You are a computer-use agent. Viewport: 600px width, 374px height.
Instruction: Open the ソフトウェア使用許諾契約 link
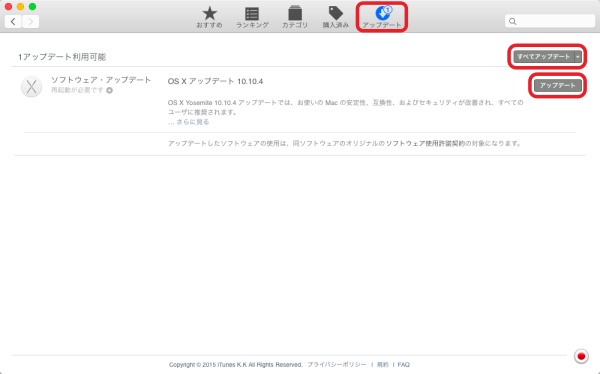(x=425, y=144)
